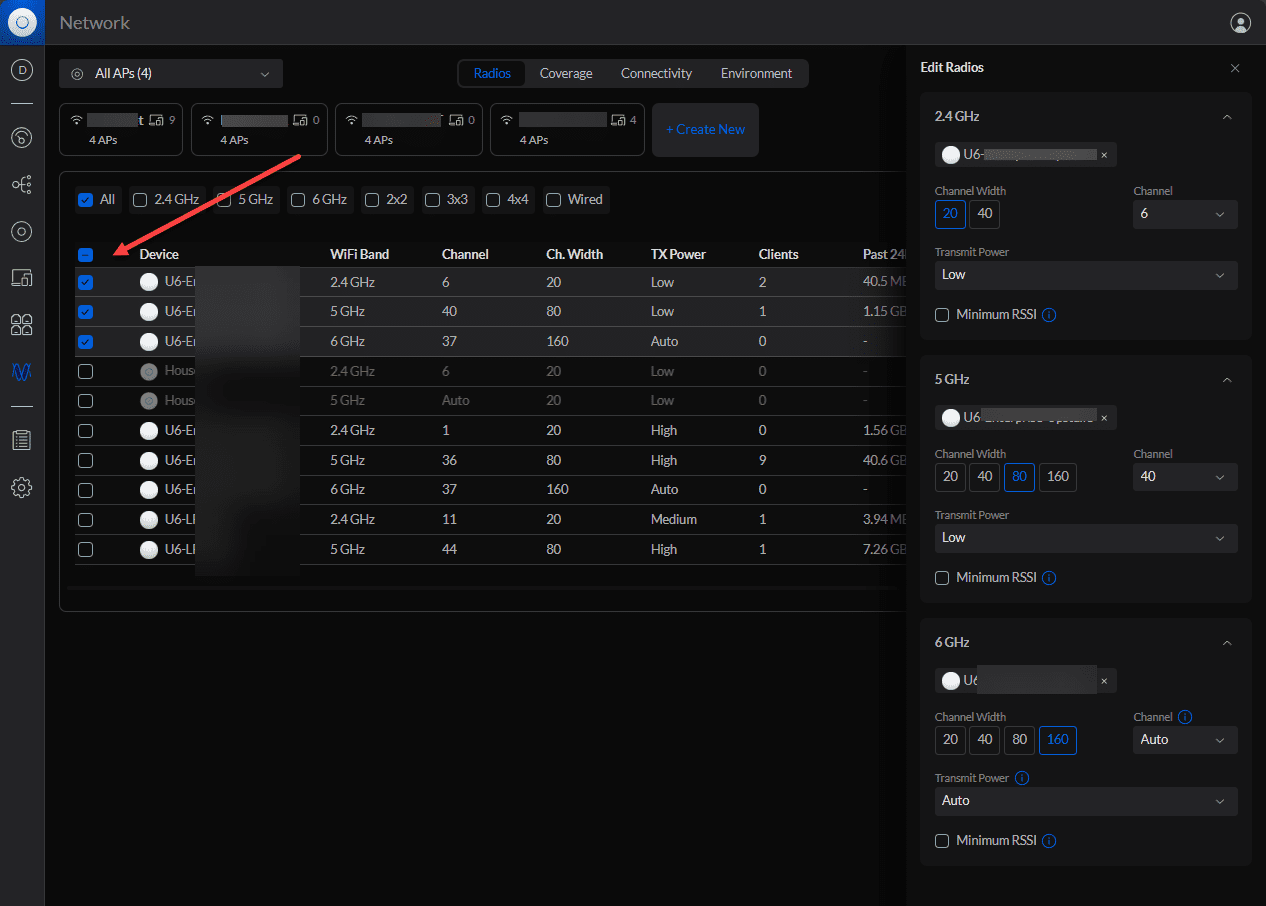
Task: Collapse the 2.4 GHz section
Action: click(x=1227, y=117)
